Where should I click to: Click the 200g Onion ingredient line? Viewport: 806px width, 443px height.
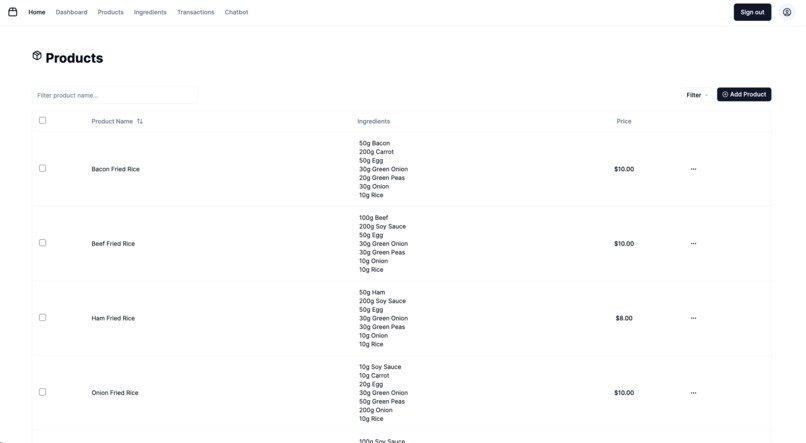(x=376, y=410)
